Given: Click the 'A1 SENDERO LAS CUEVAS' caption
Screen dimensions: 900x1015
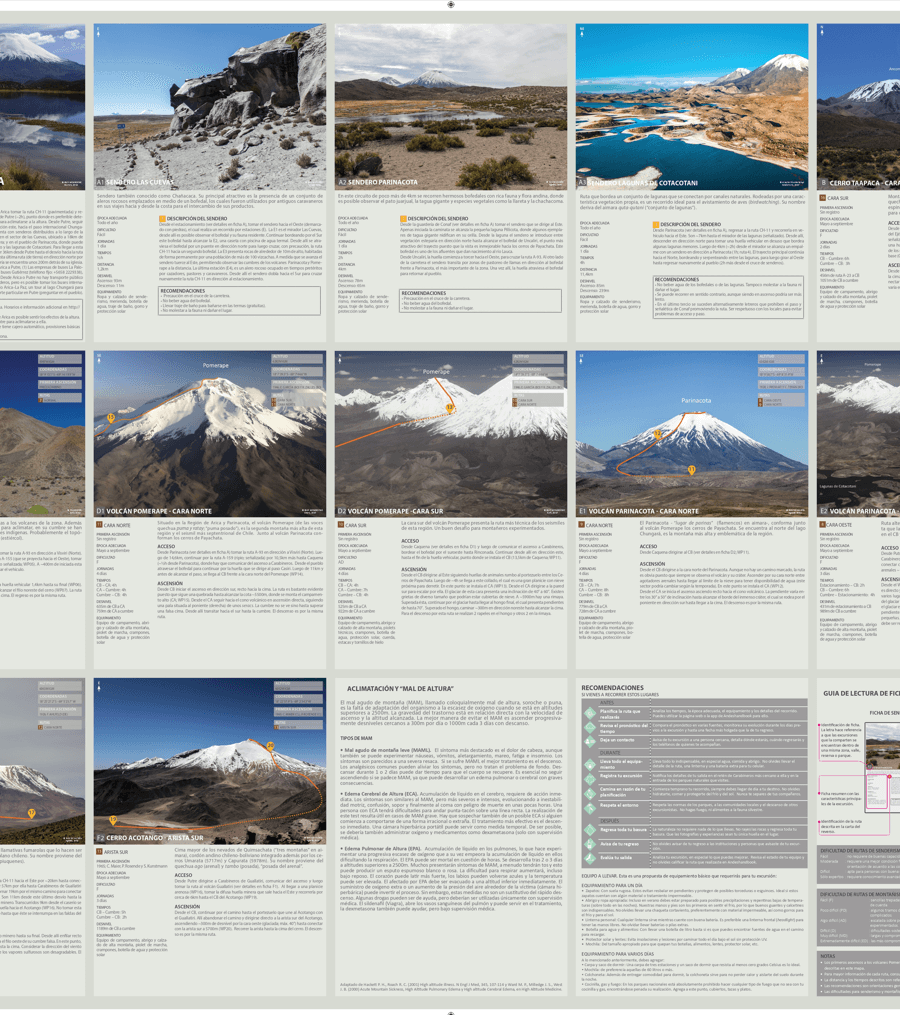Looking at the screenshot, I should [135, 183].
